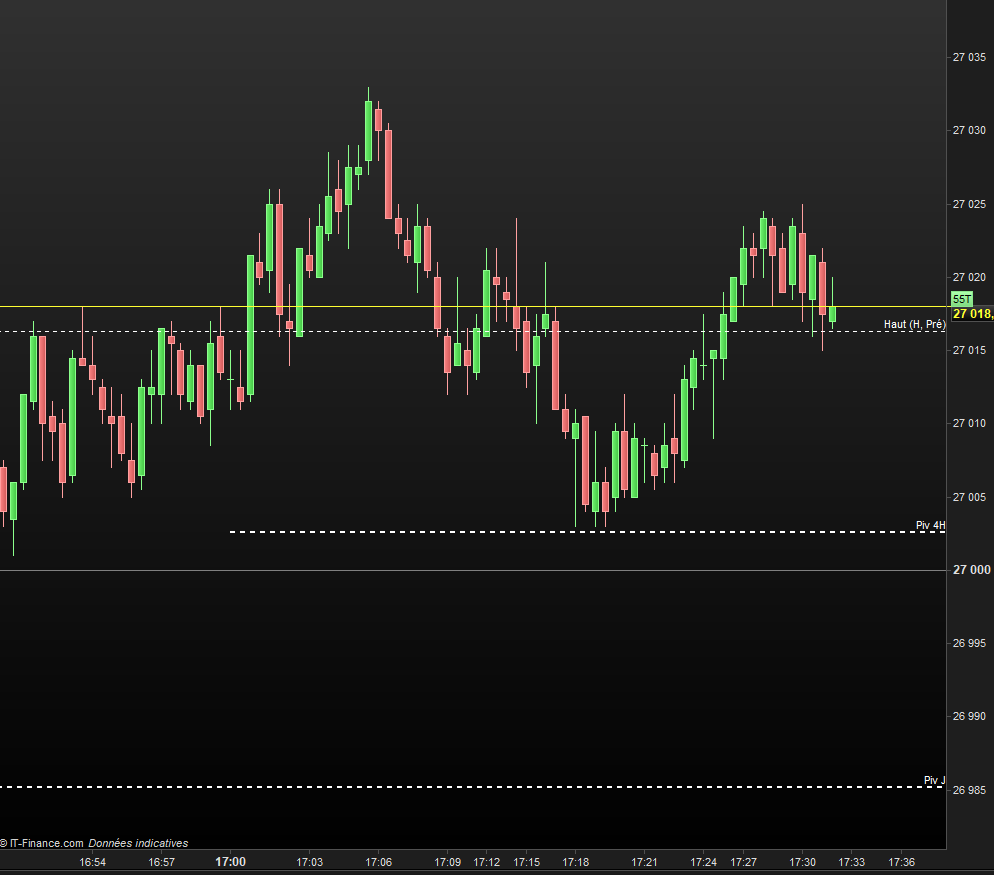The width and height of the screenshot is (994, 875).
Task: Select the Piv 4H pivot label
Action: pos(930,525)
